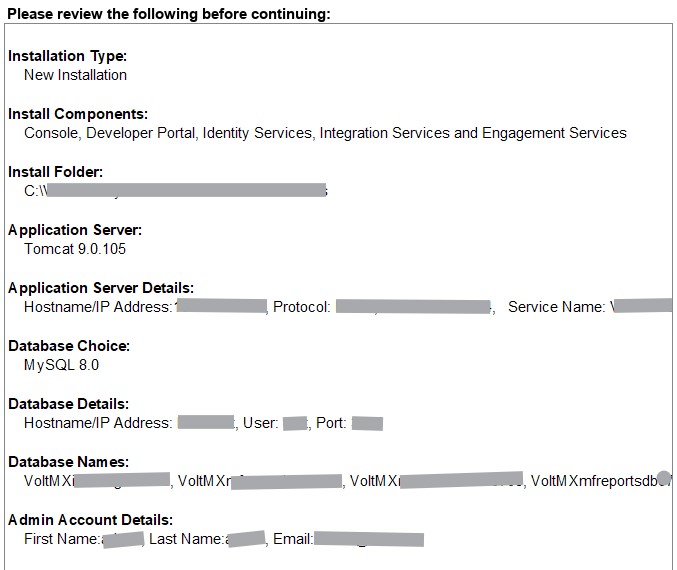
Task: Click the 'Please review the following' heading
Action: coord(168,14)
